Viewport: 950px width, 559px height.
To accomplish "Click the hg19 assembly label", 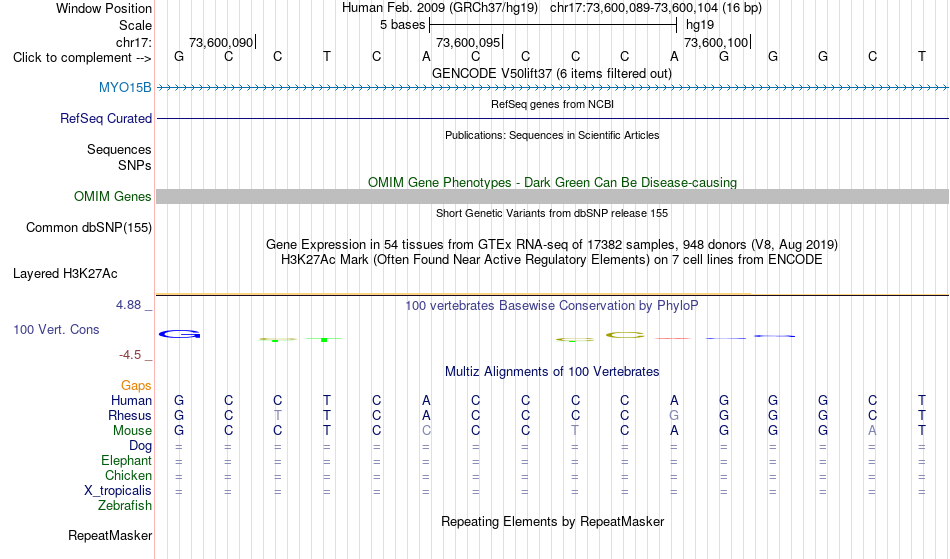I will [700, 25].
